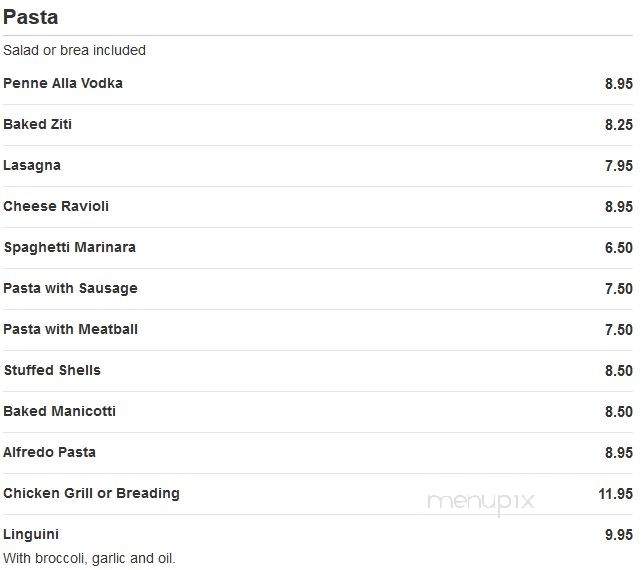This screenshot has width=642, height=570.
Task: Click the 'Salad or brea included' note
Action: click(x=74, y=50)
